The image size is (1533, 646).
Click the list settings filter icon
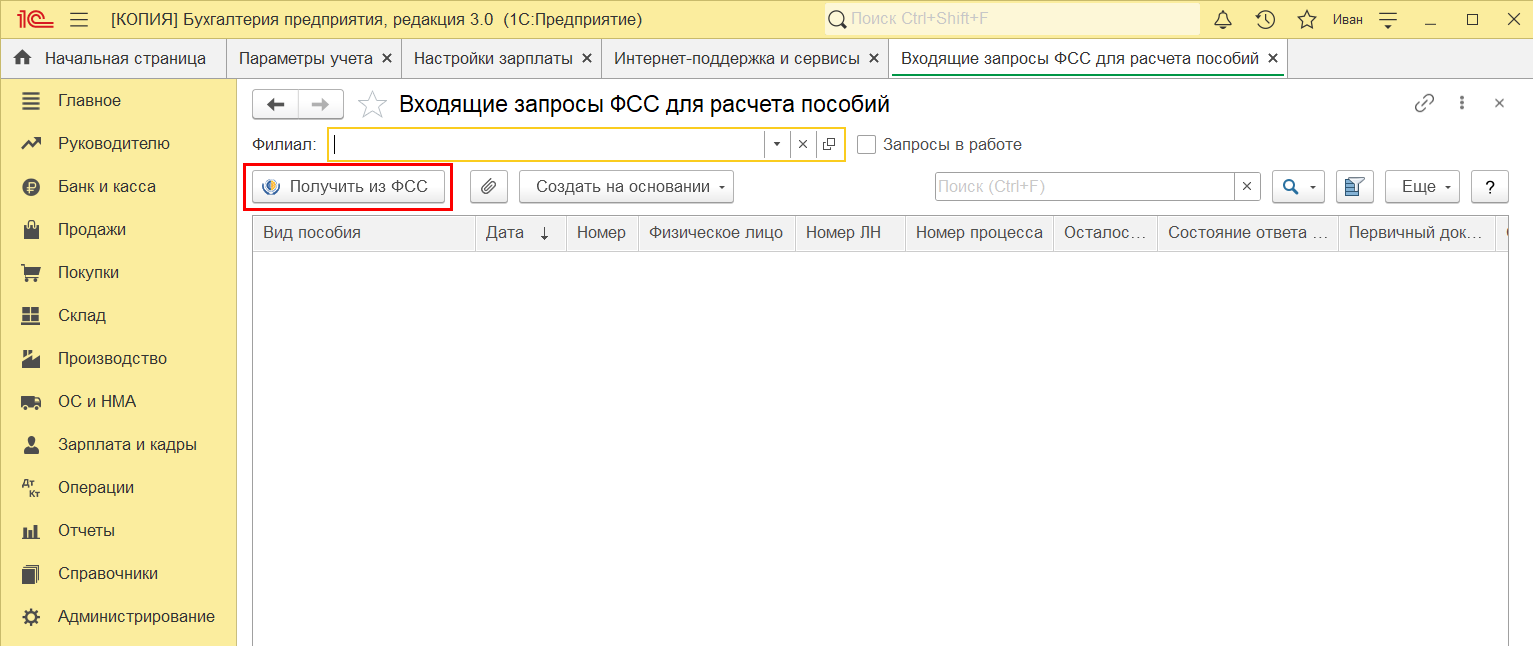point(1354,186)
